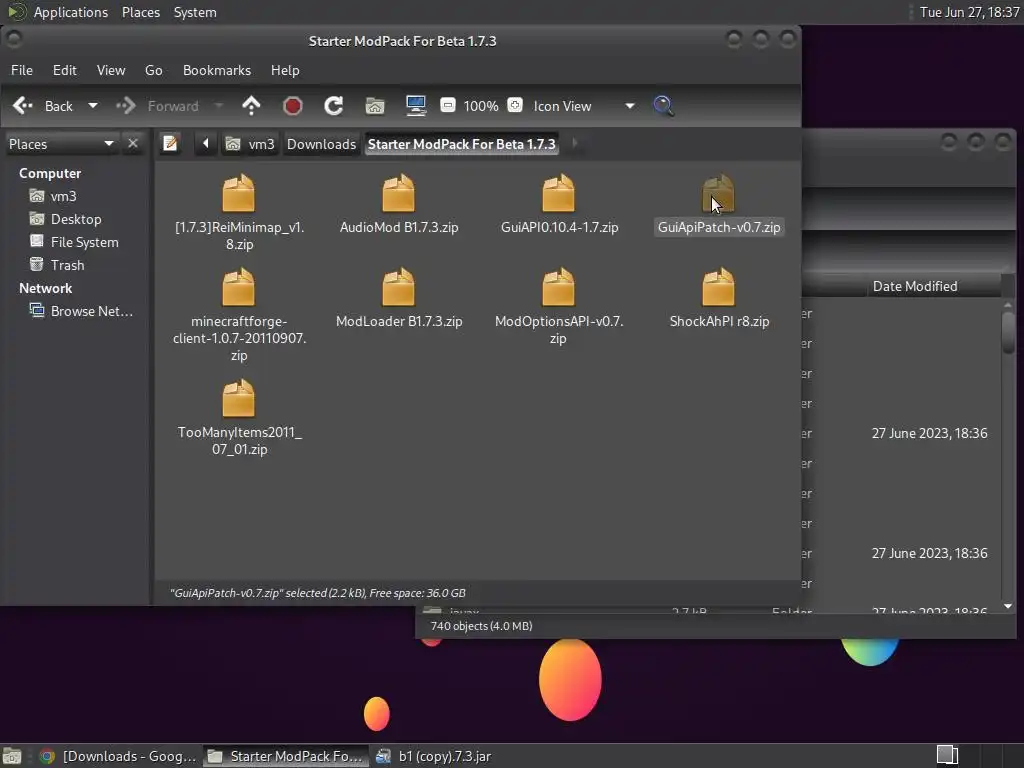Select the ShockAhPI r8.zip archive
The height and width of the screenshot is (768, 1024).
718,287
